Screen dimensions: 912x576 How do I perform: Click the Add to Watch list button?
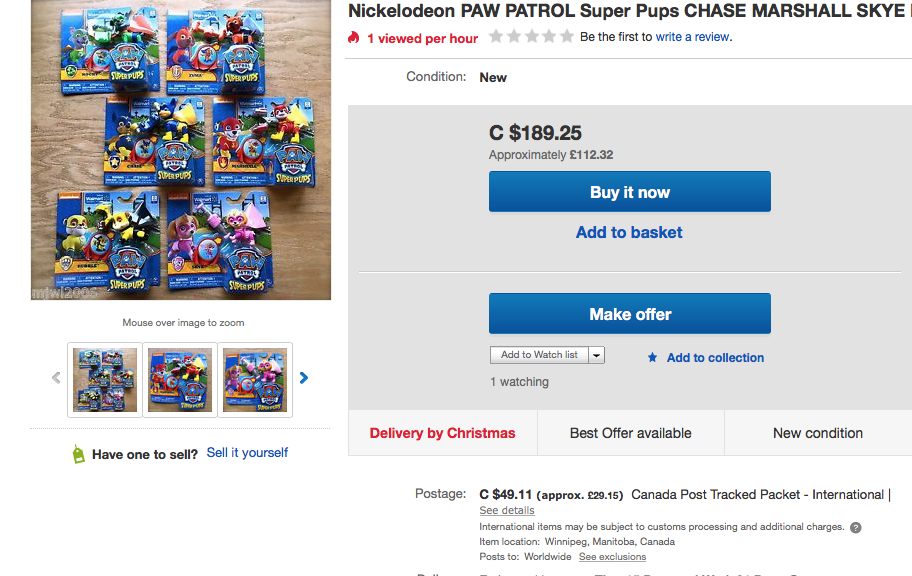[539, 355]
